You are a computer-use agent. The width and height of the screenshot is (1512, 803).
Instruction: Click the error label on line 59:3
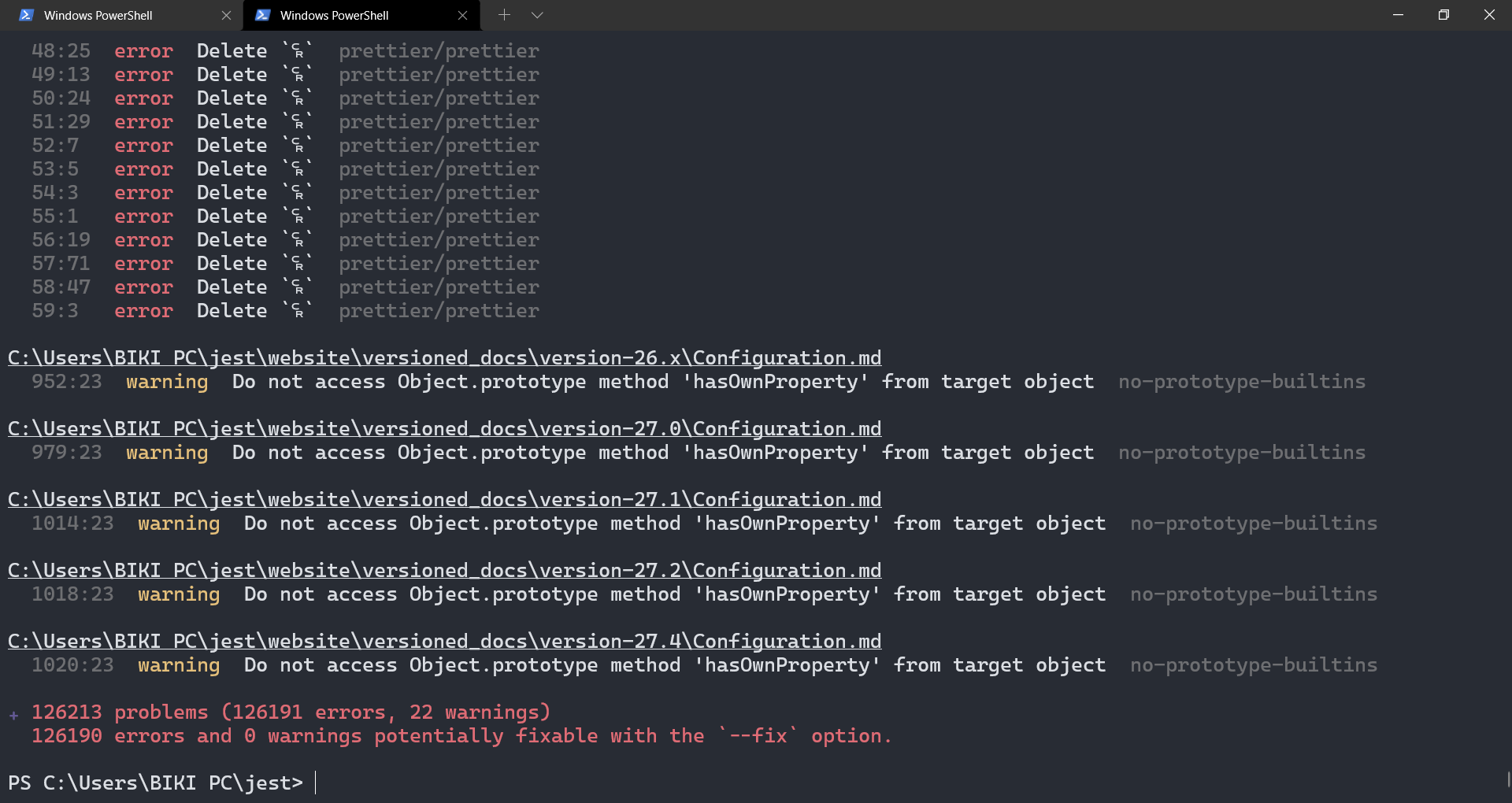click(x=143, y=310)
